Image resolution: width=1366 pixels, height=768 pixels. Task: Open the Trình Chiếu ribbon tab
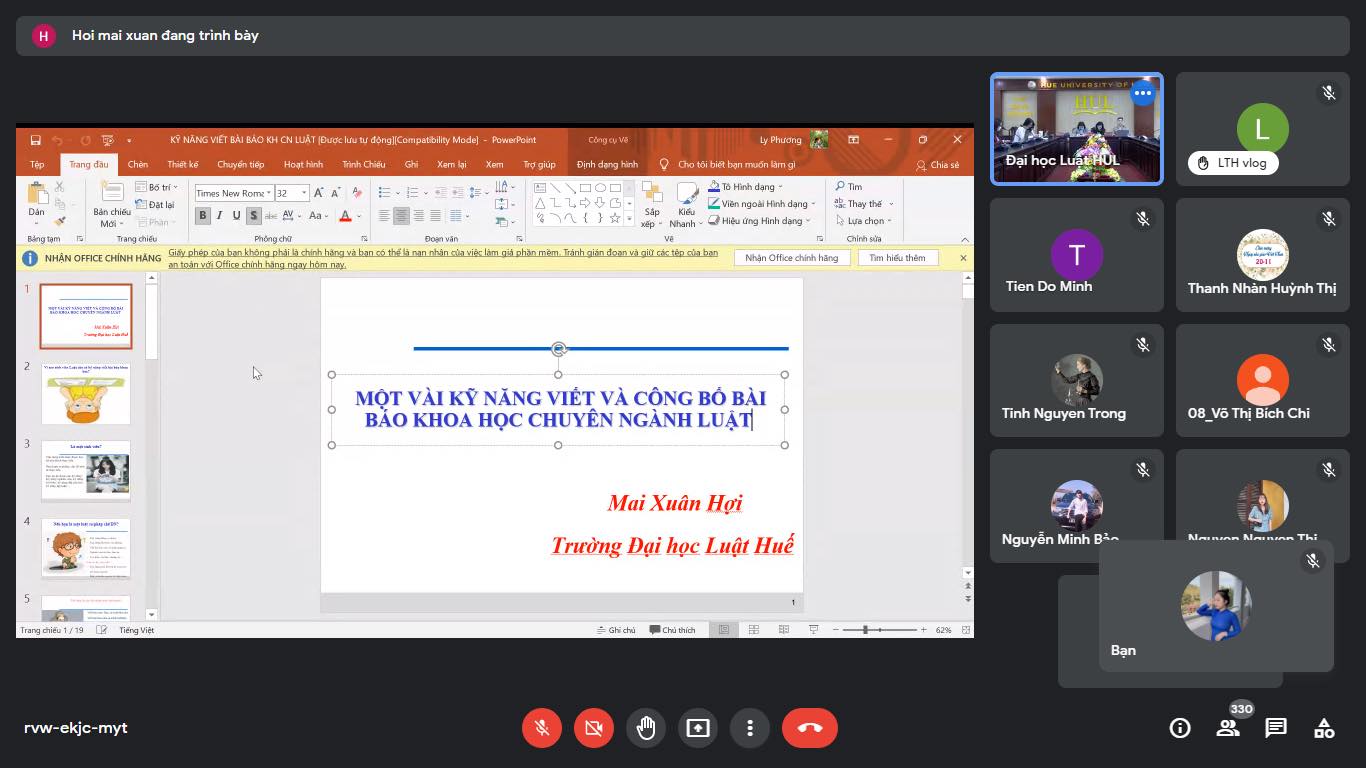363,164
